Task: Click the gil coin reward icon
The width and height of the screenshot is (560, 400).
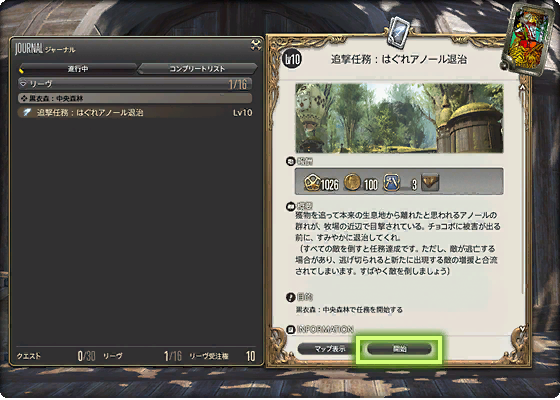Action: [x=352, y=182]
